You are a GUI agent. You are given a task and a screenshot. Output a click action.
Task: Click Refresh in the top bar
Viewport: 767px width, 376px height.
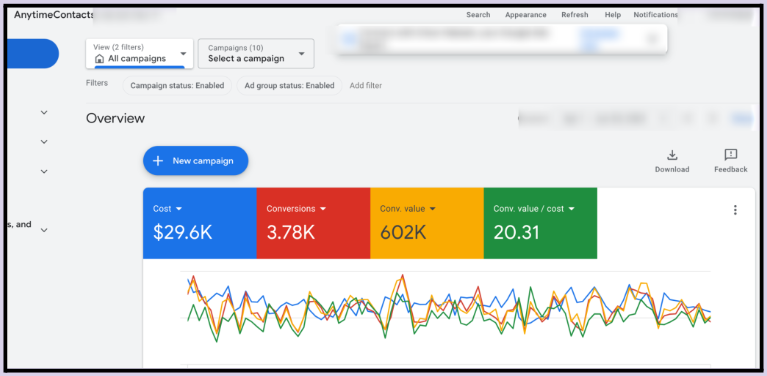point(575,15)
